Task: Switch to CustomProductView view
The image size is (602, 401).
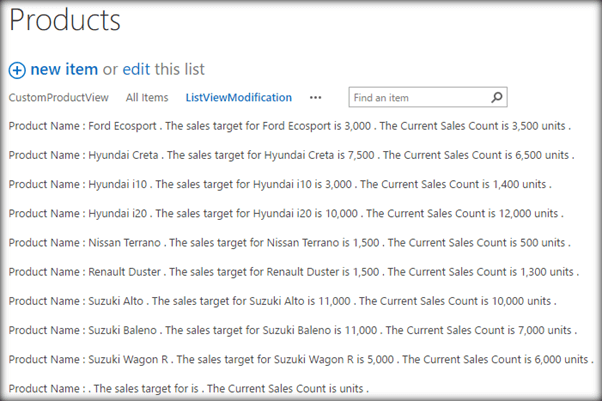Action: point(58,98)
